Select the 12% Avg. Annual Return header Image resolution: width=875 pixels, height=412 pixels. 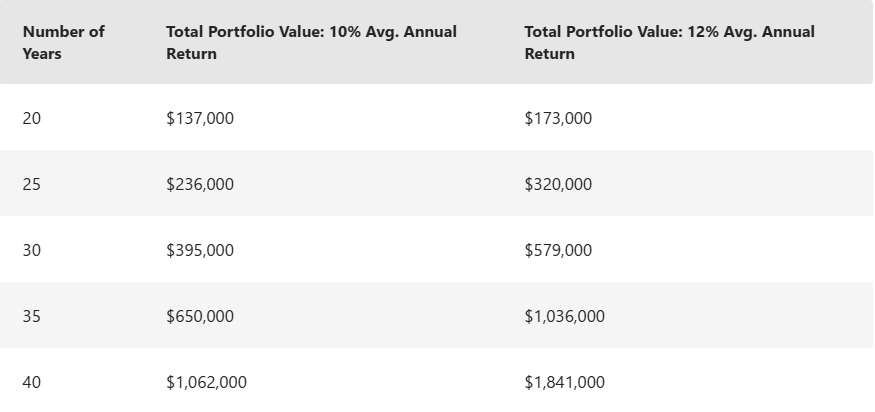click(x=669, y=42)
